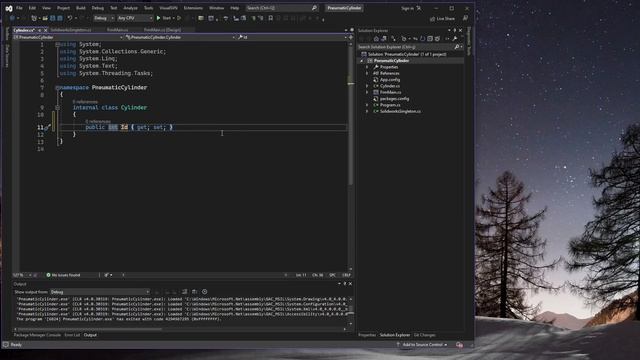This screenshot has height=360, width=640.
Task: Click the Solution Explorer search magnifier icon
Action: (457, 47)
